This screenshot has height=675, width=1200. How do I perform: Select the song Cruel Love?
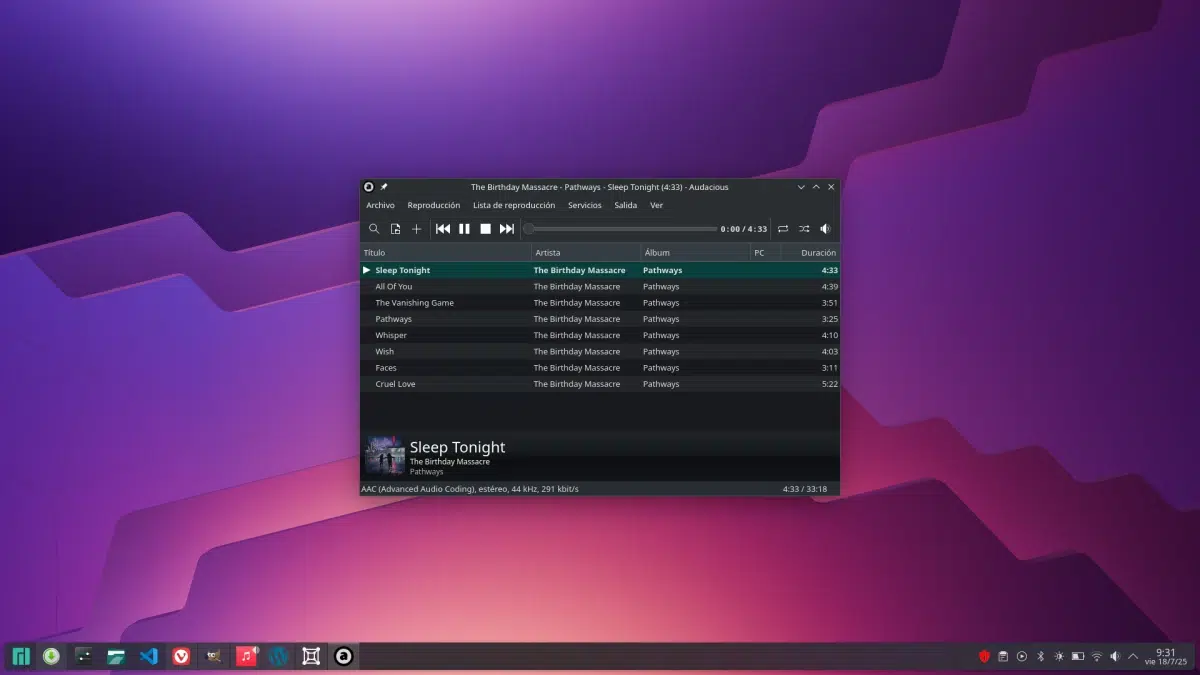point(395,384)
